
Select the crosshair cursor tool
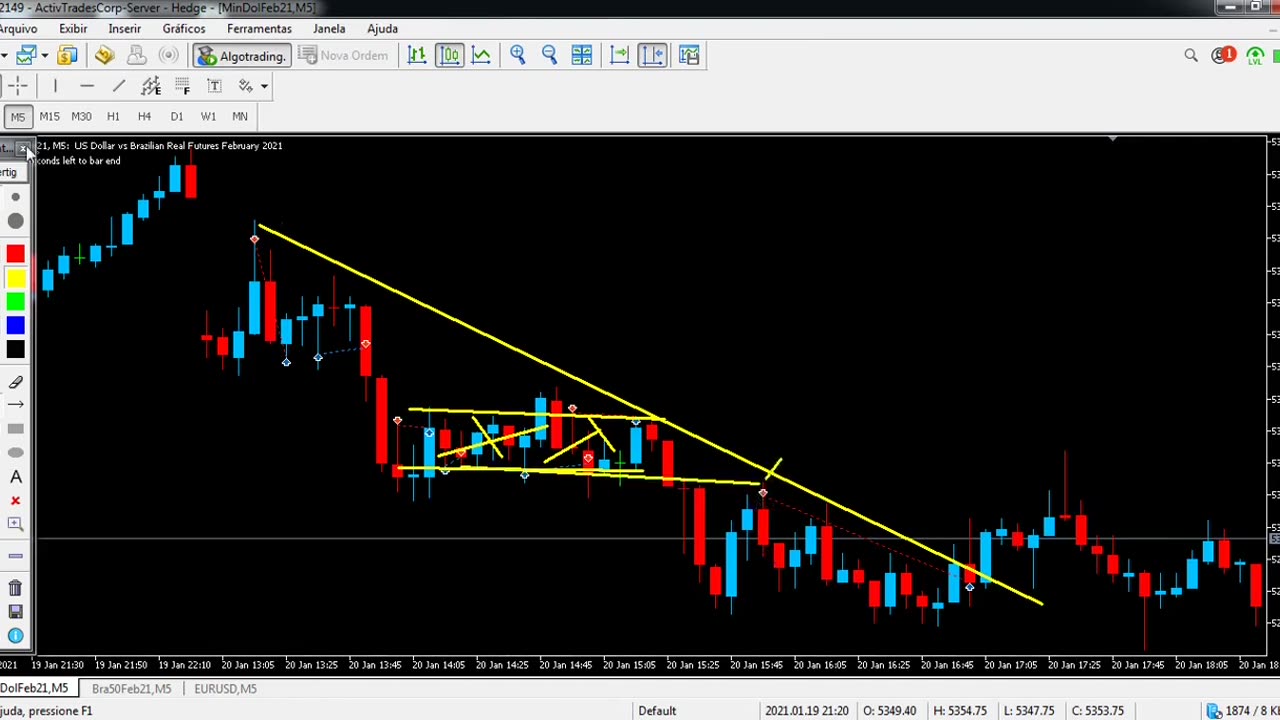pos(19,86)
